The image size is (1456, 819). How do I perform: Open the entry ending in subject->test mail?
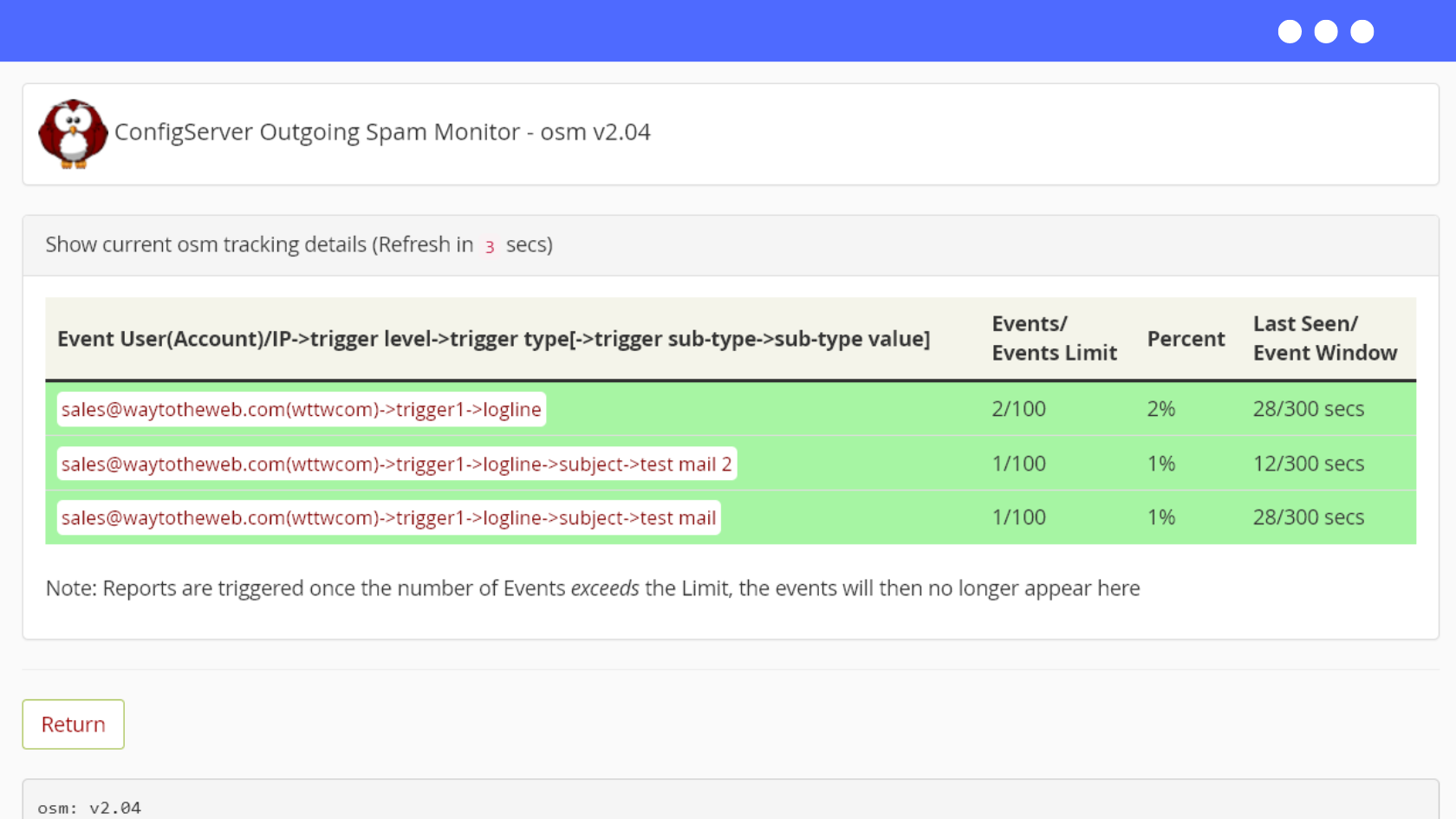point(388,517)
